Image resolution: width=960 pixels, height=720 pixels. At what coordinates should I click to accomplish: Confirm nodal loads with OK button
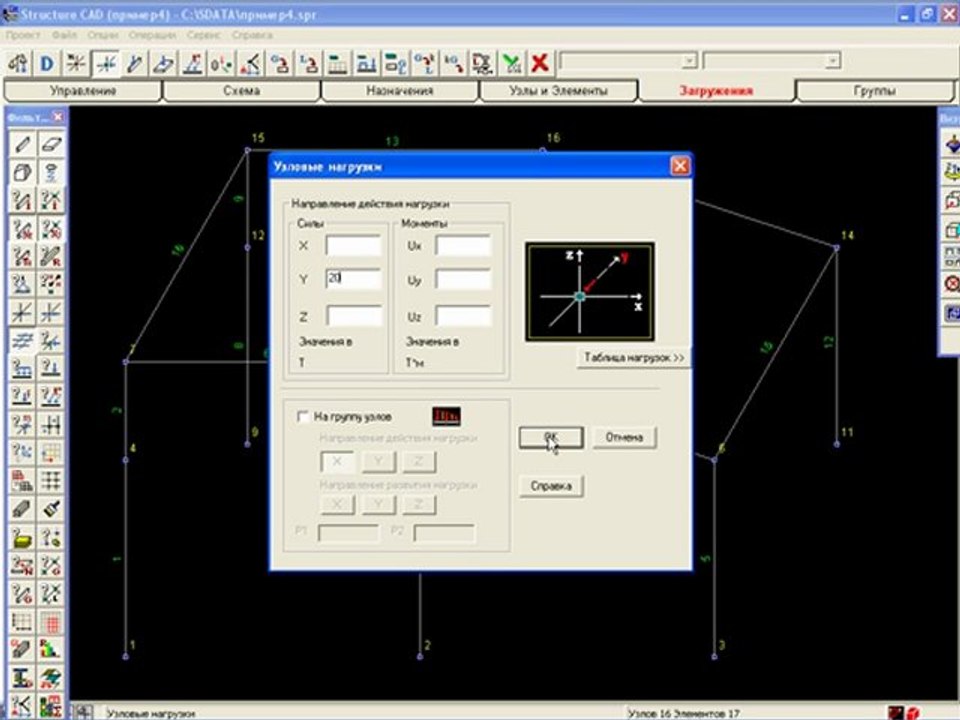(x=551, y=437)
